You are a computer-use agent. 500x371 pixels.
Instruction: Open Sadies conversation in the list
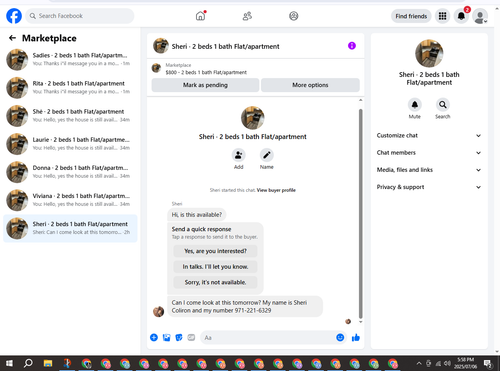coord(70,59)
